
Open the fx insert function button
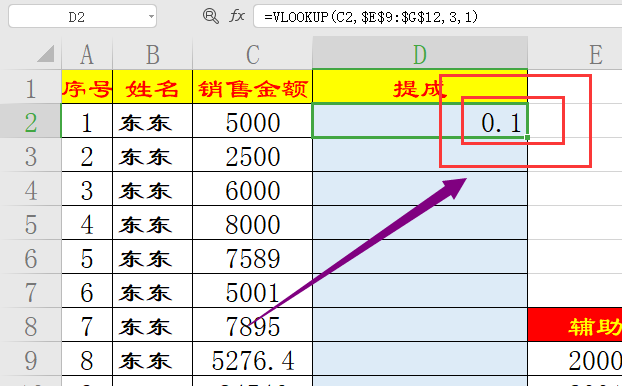coord(237,16)
